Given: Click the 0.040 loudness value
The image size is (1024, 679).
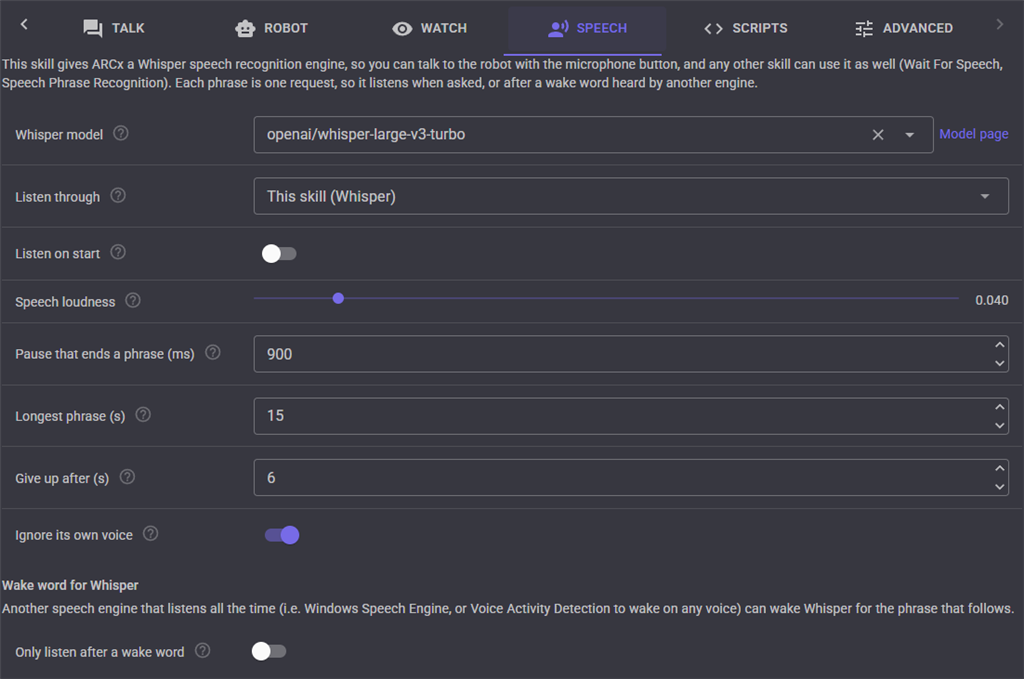Looking at the screenshot, I should (991, 300).
